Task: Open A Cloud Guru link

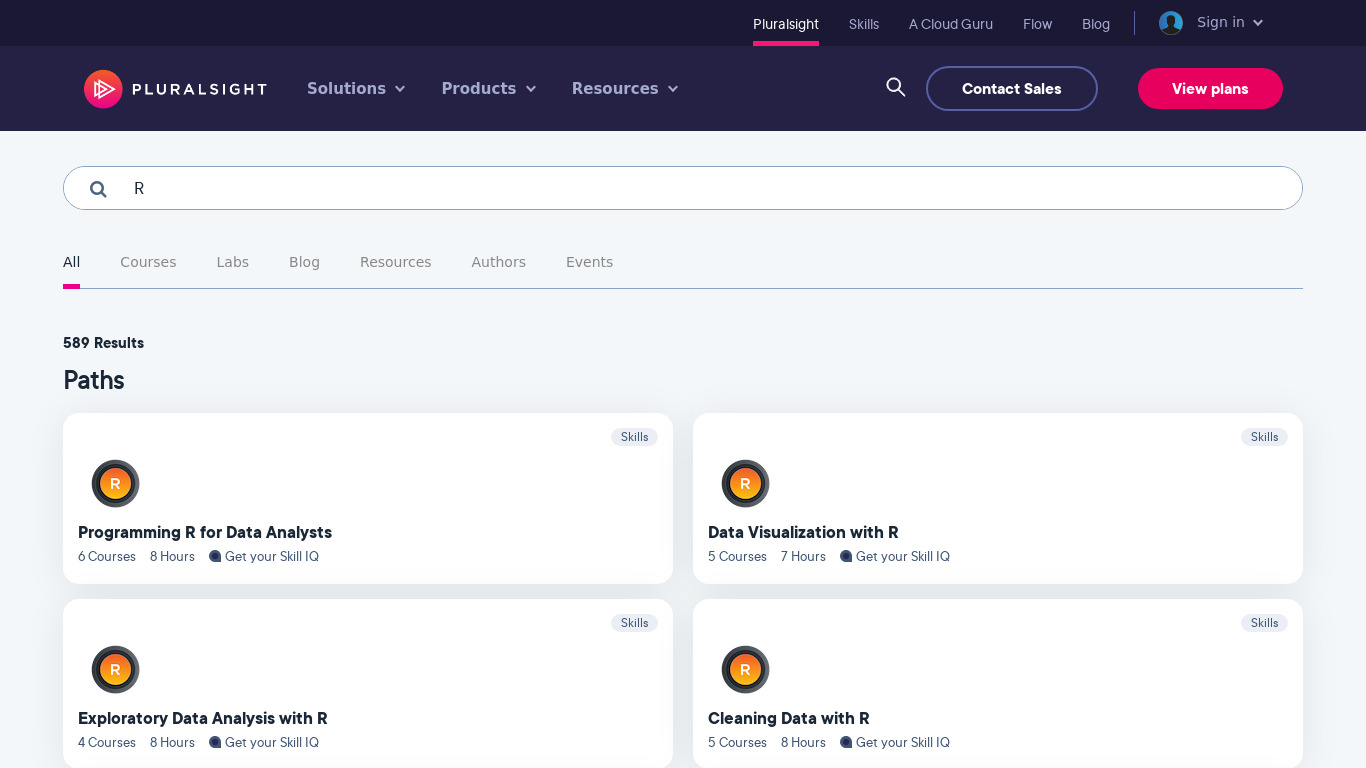Action: point(951,24)
